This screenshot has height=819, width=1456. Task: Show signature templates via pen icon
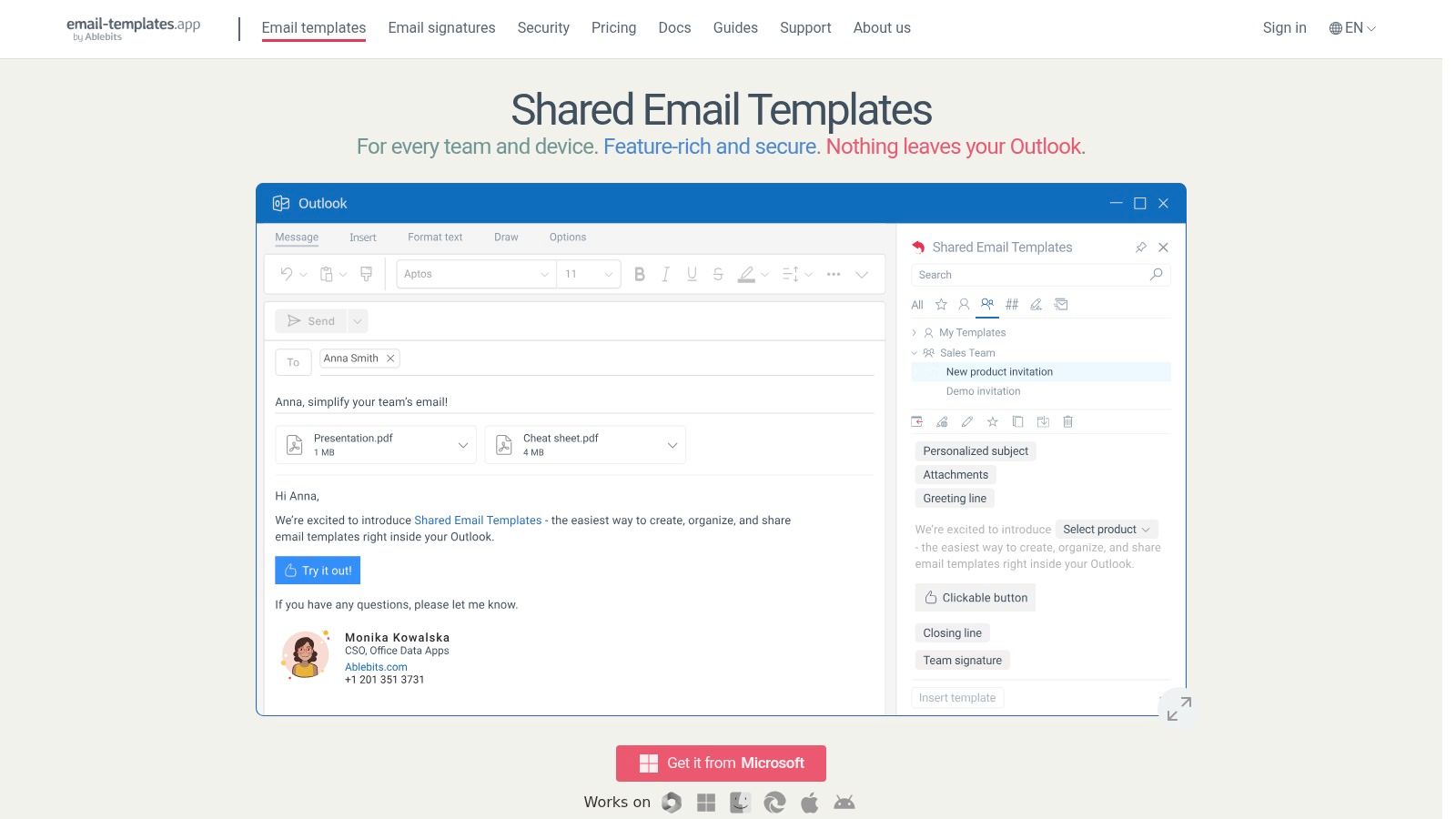[x=1036, y=305]
